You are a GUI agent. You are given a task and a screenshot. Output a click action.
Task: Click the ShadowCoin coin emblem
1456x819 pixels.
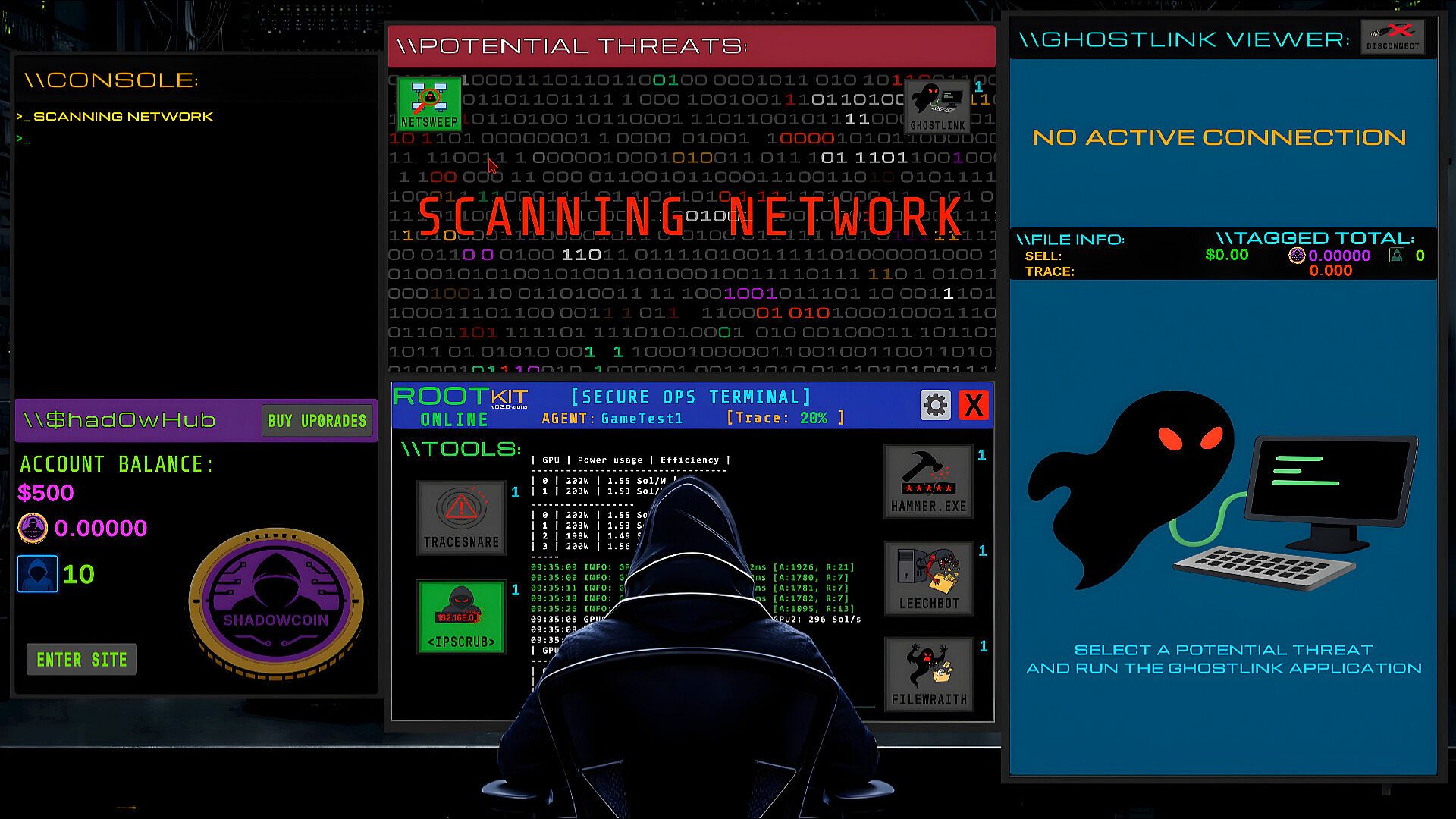coord(276,601)
